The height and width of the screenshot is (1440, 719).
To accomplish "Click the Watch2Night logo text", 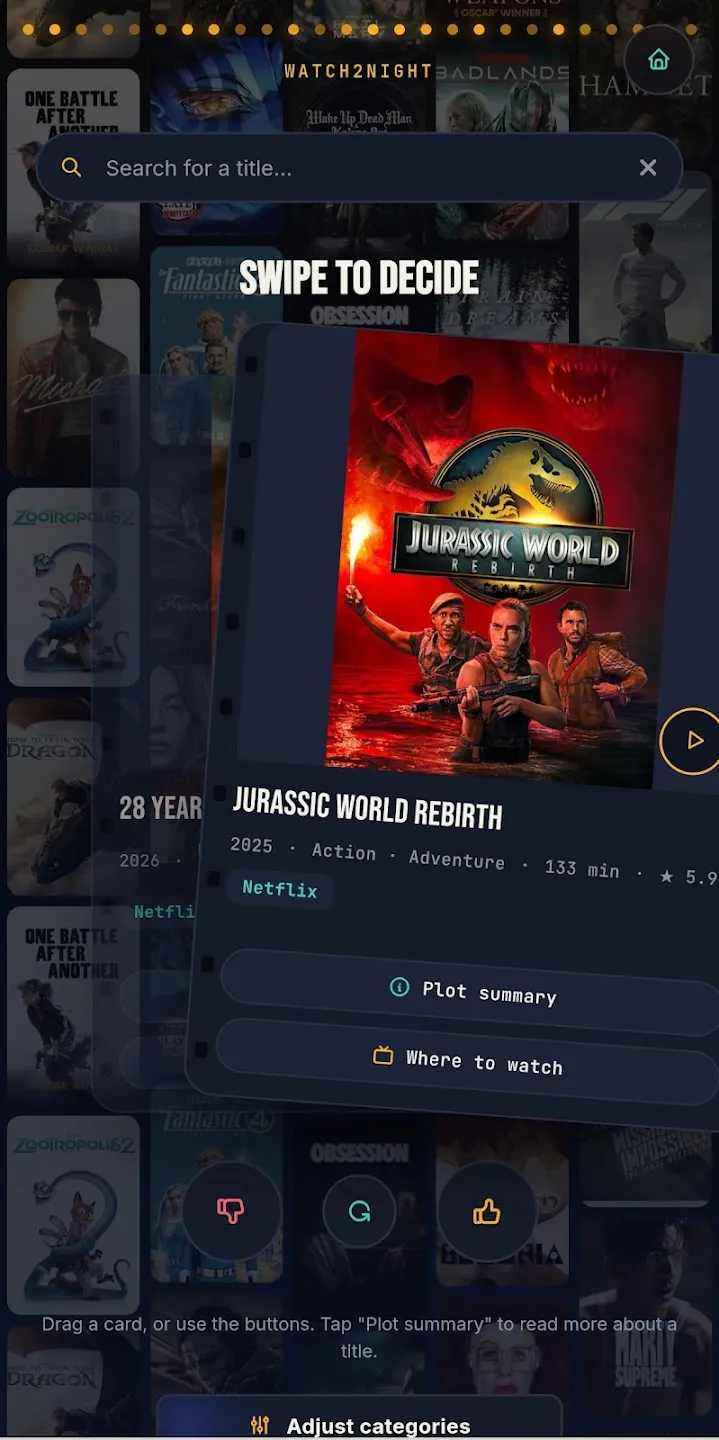I will point(358,71).
